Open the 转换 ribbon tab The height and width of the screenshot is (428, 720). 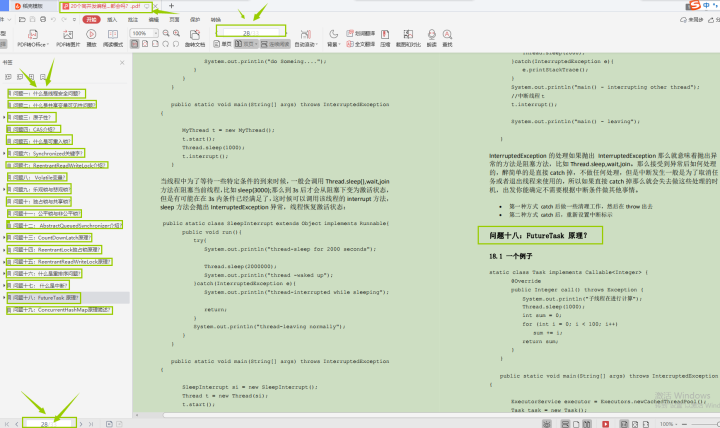pos(215,20)
